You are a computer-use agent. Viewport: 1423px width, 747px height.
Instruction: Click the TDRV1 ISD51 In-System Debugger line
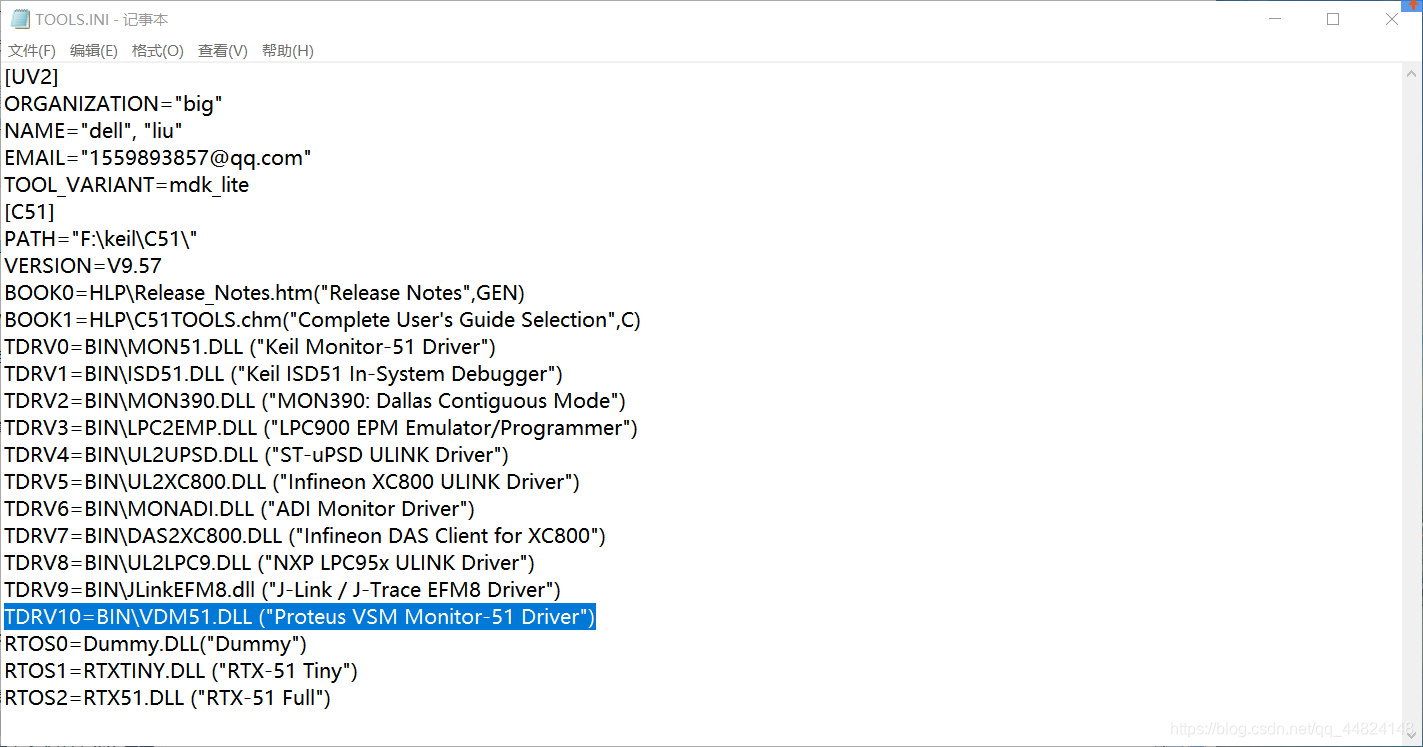click(284, 374)
